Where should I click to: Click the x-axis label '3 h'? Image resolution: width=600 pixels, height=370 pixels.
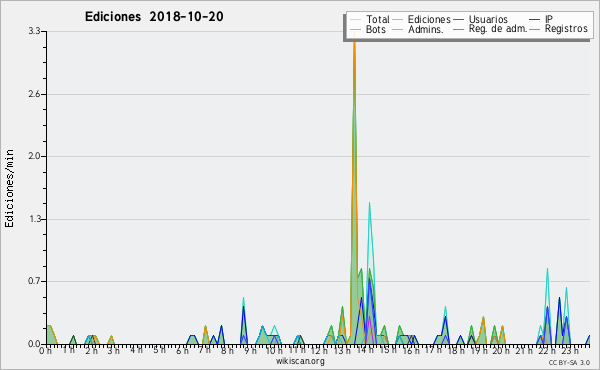tap(113, 351)
